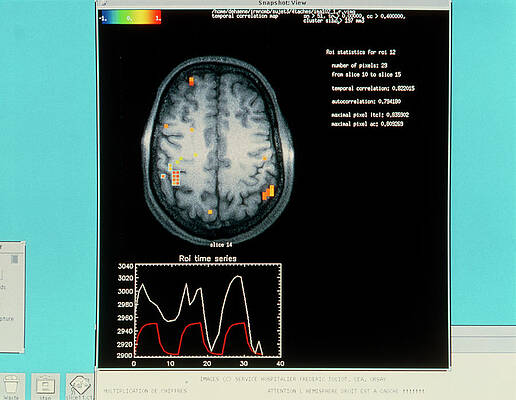Click the activation cluster at top of brain

pos(191,81)
